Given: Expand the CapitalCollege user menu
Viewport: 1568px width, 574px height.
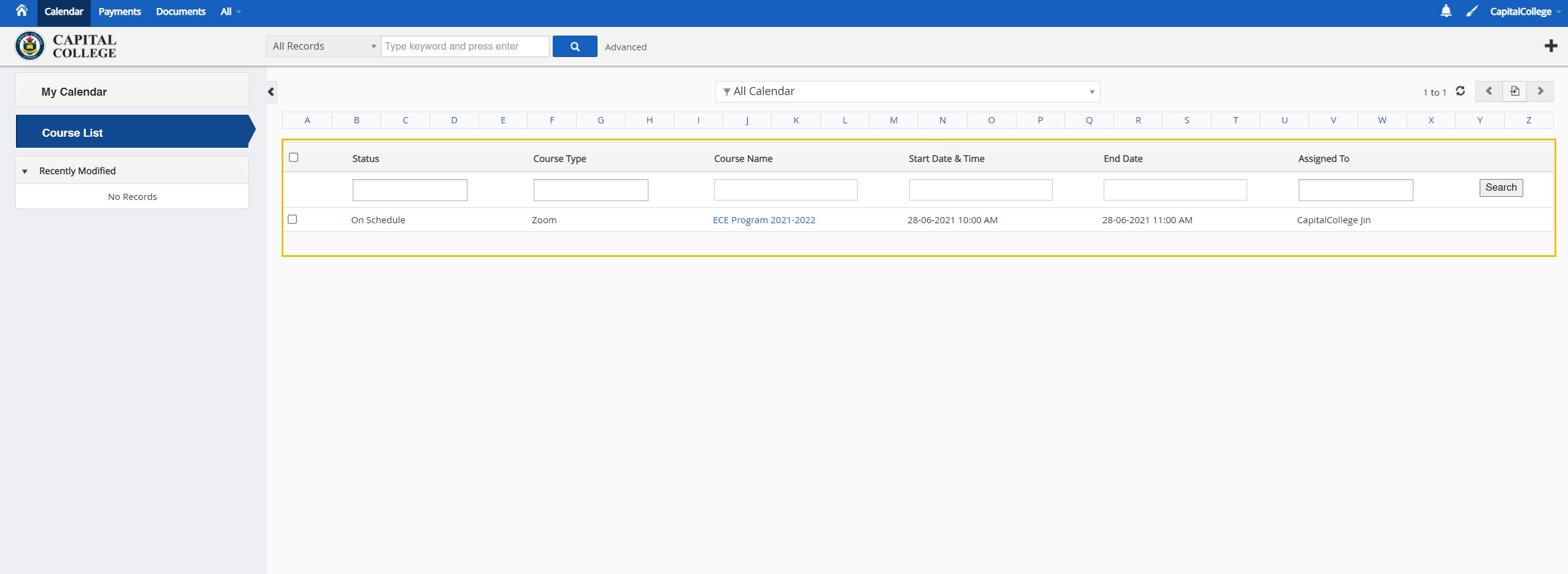Looking at the screenshot, I should [x=1524, y=11].
